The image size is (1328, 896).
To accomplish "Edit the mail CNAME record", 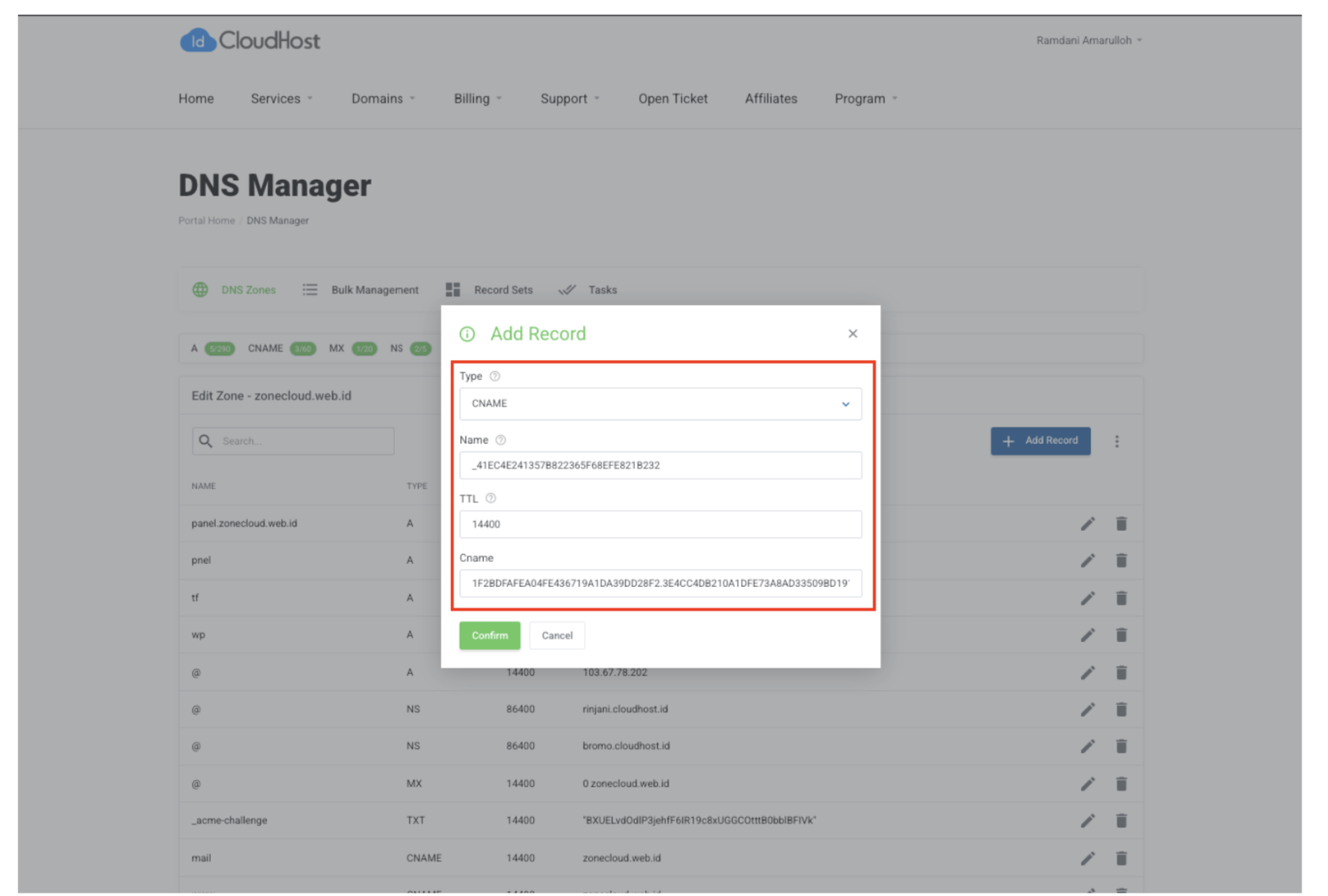I will (1087, 859).
